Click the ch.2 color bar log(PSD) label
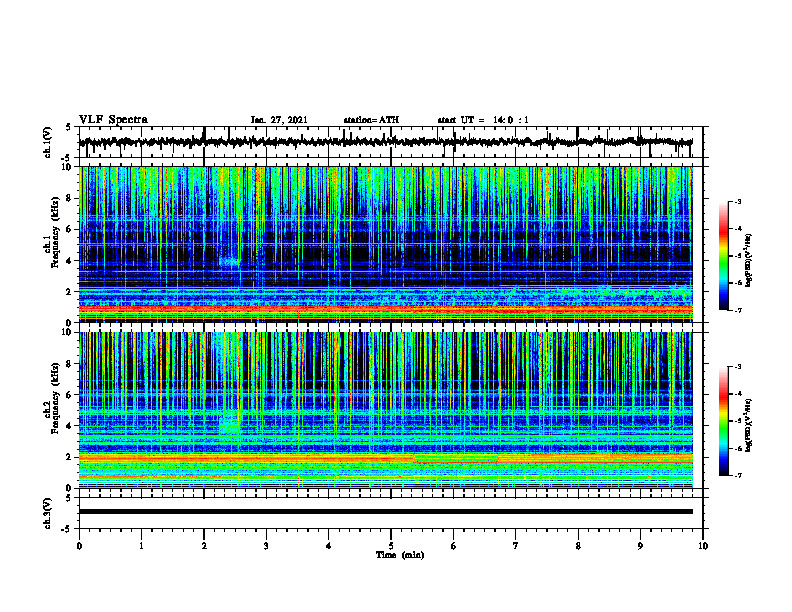 [750, 425]
